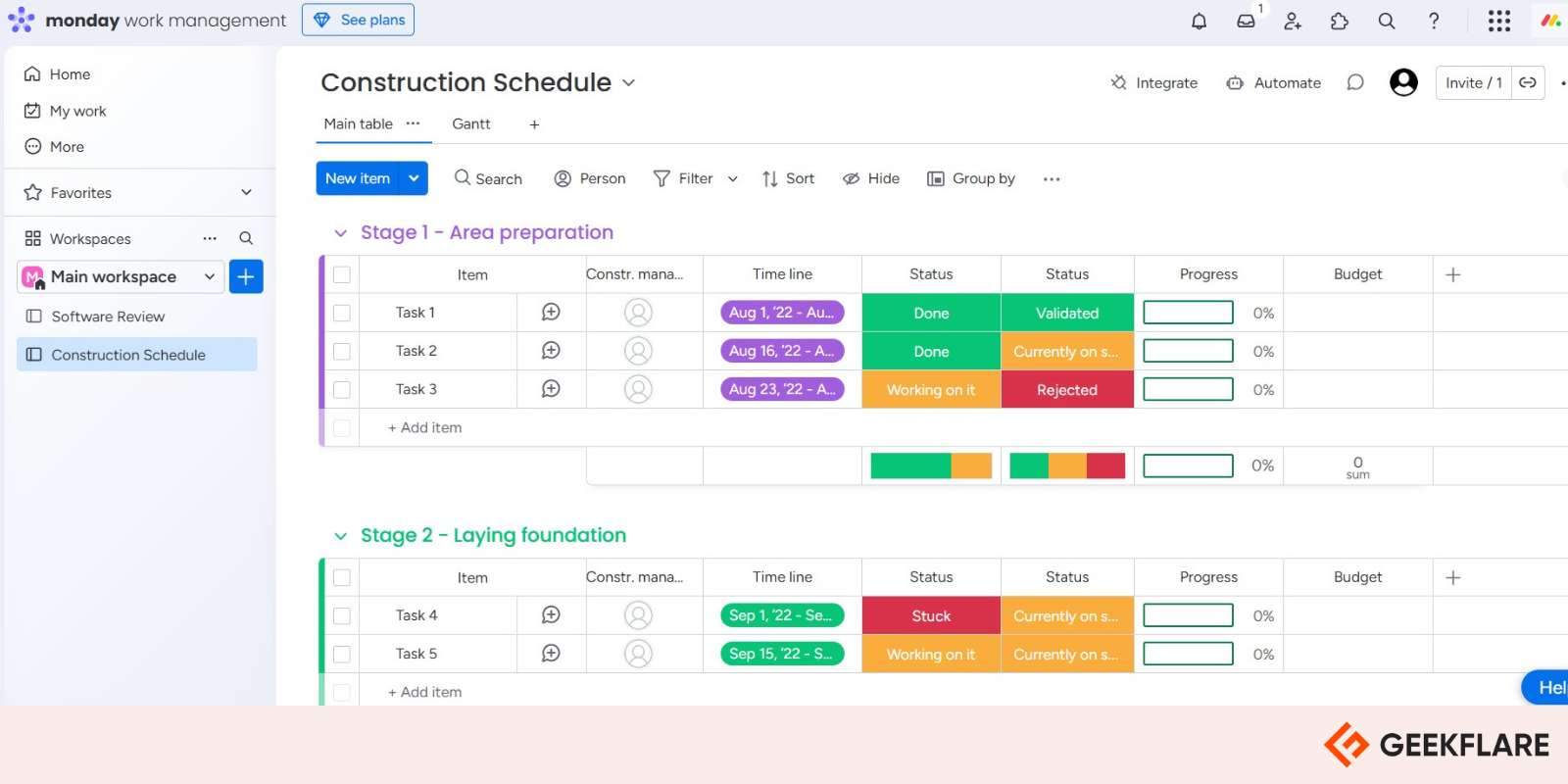Open Task 1 timeline date pill

[782, 313]
